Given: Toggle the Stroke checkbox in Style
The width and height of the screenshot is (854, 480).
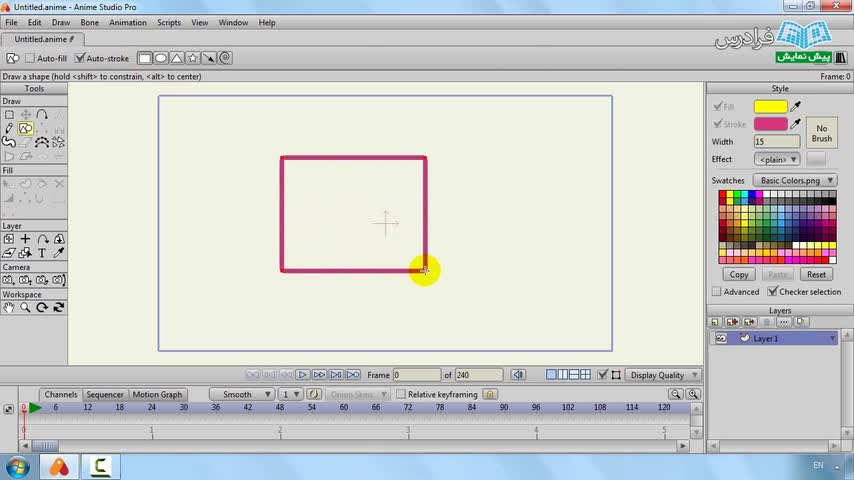Looking at the screenshot, I should 717,124.
